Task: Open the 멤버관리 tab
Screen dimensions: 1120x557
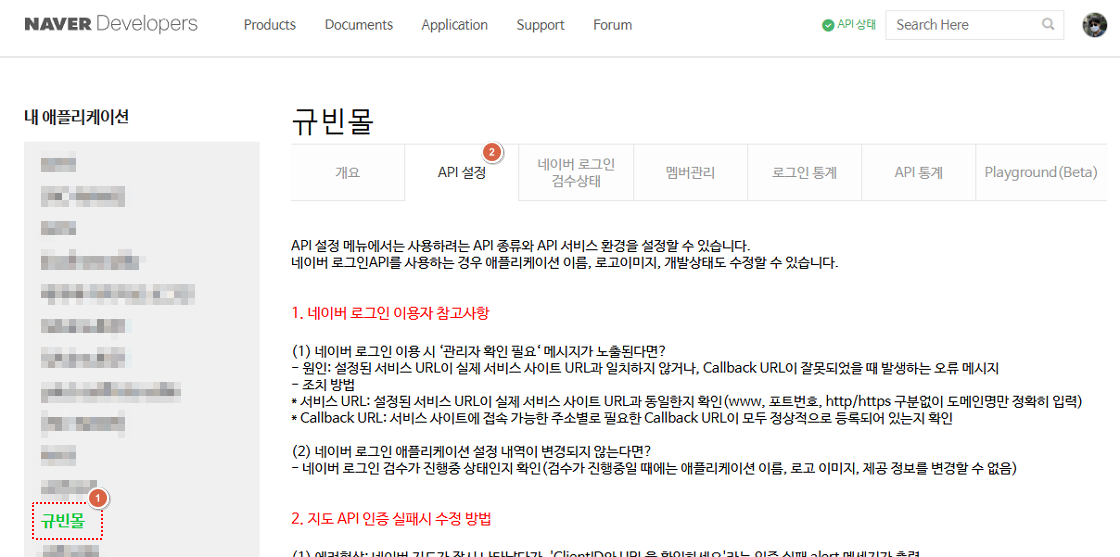Action: coord(690,173)
